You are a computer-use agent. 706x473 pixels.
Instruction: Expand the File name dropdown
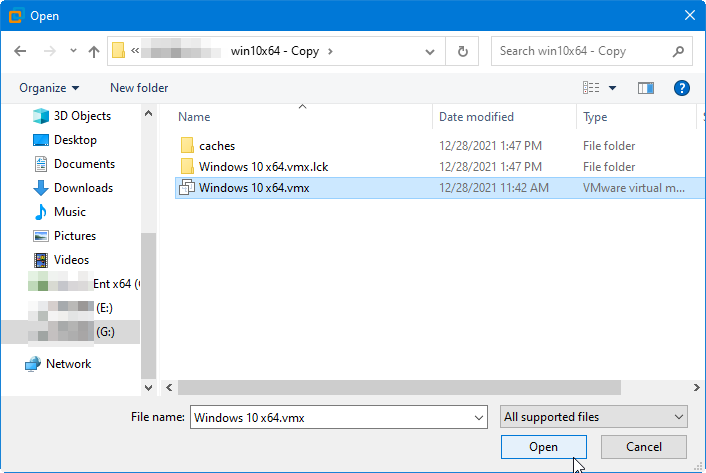pyautogui.click(x=479, y=418)
